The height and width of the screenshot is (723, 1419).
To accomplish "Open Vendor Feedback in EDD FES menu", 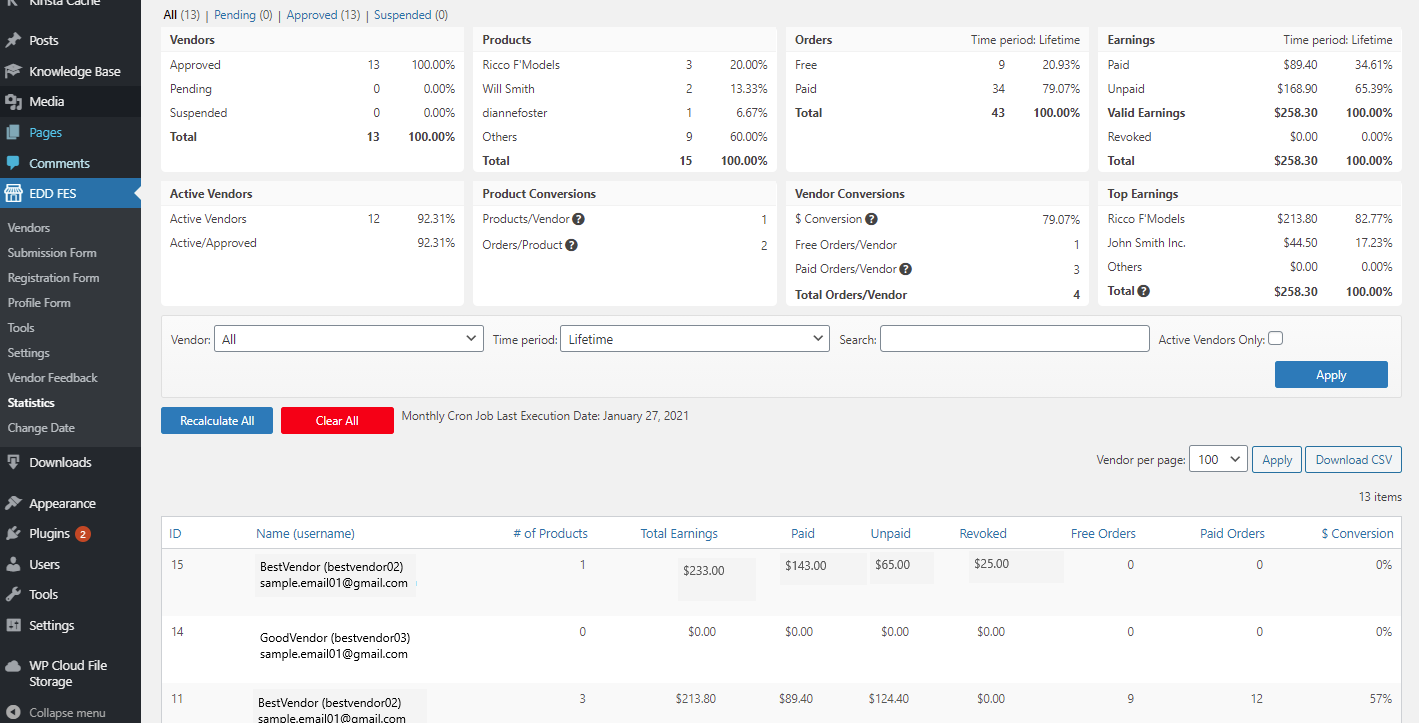I will click(x=53, y=378).
